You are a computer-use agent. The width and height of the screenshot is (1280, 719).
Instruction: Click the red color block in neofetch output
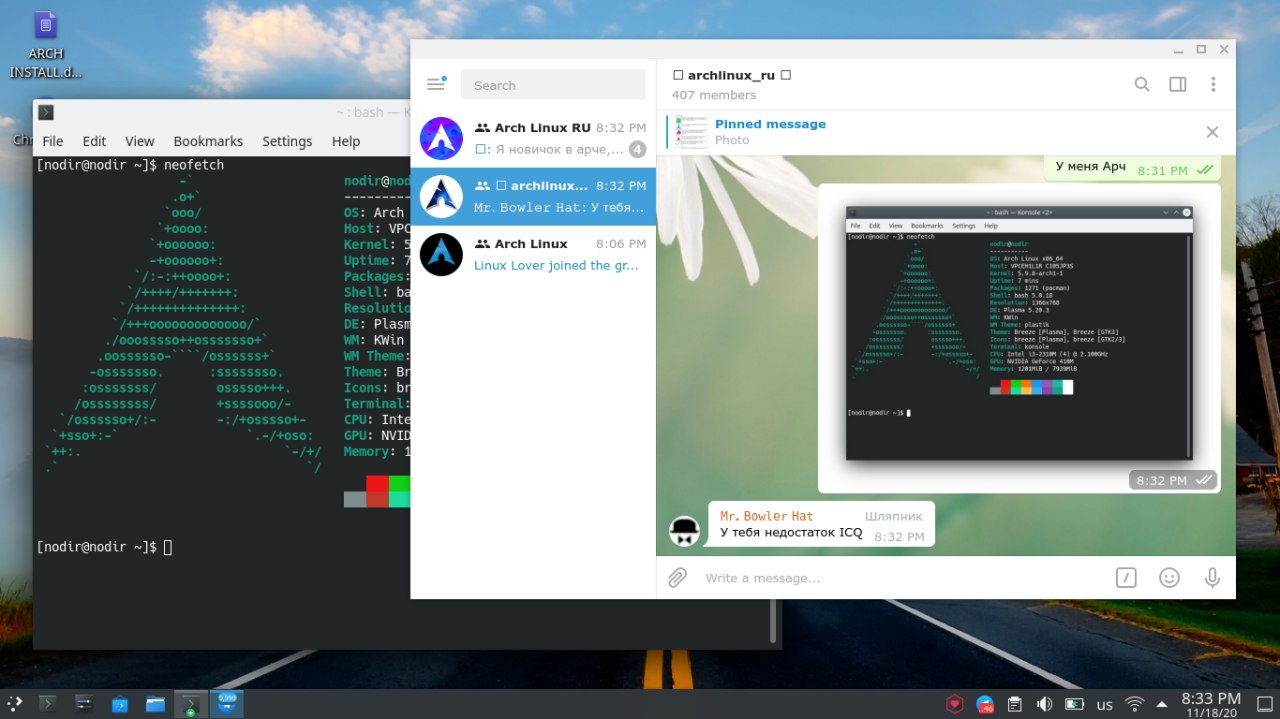click(377, 483)
